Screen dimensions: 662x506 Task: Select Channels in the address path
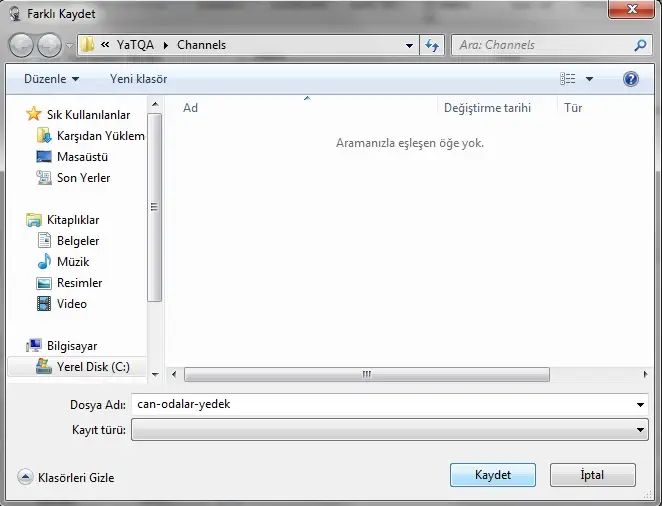point(201,45)
